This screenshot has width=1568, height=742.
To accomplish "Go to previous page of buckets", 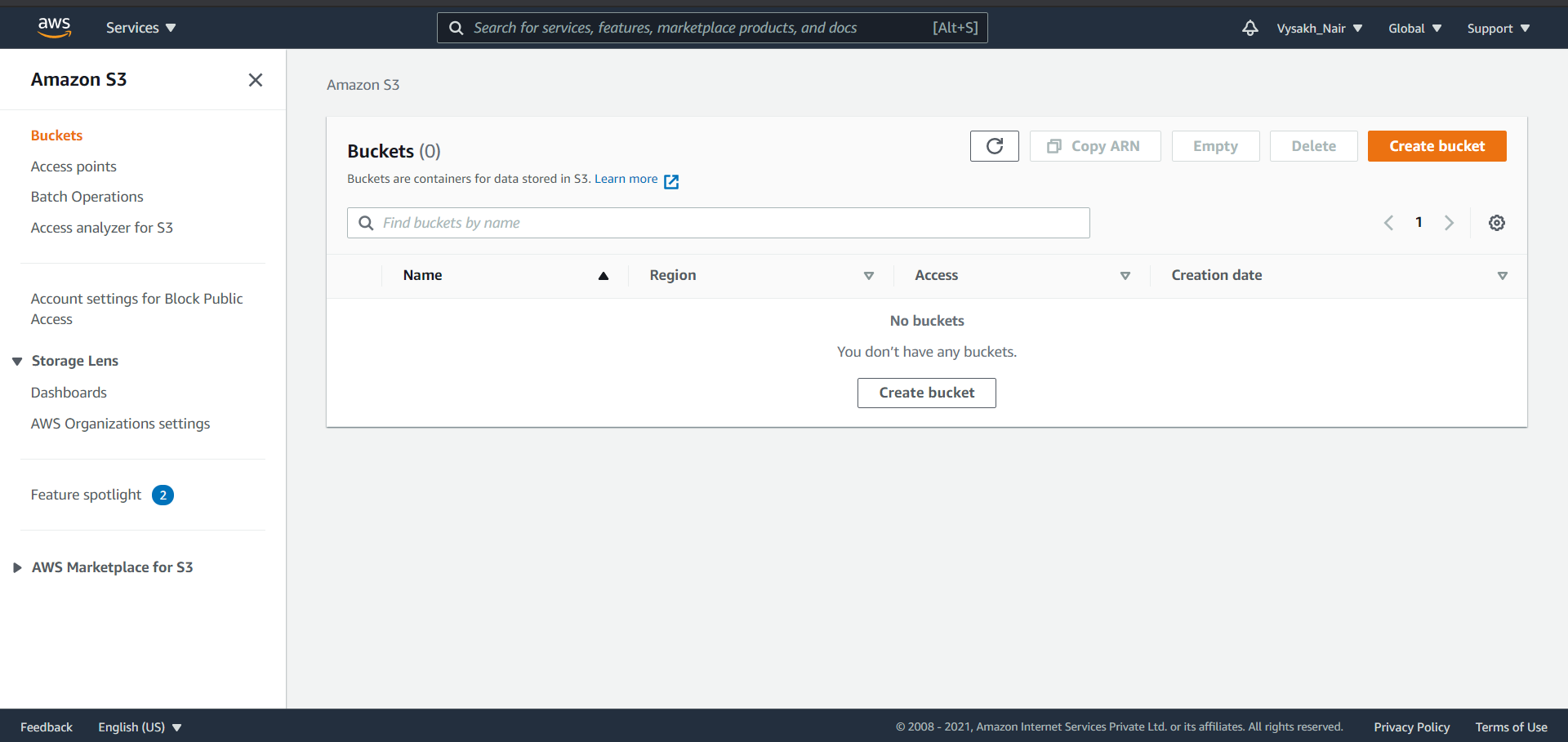I will click(1388, 223).
